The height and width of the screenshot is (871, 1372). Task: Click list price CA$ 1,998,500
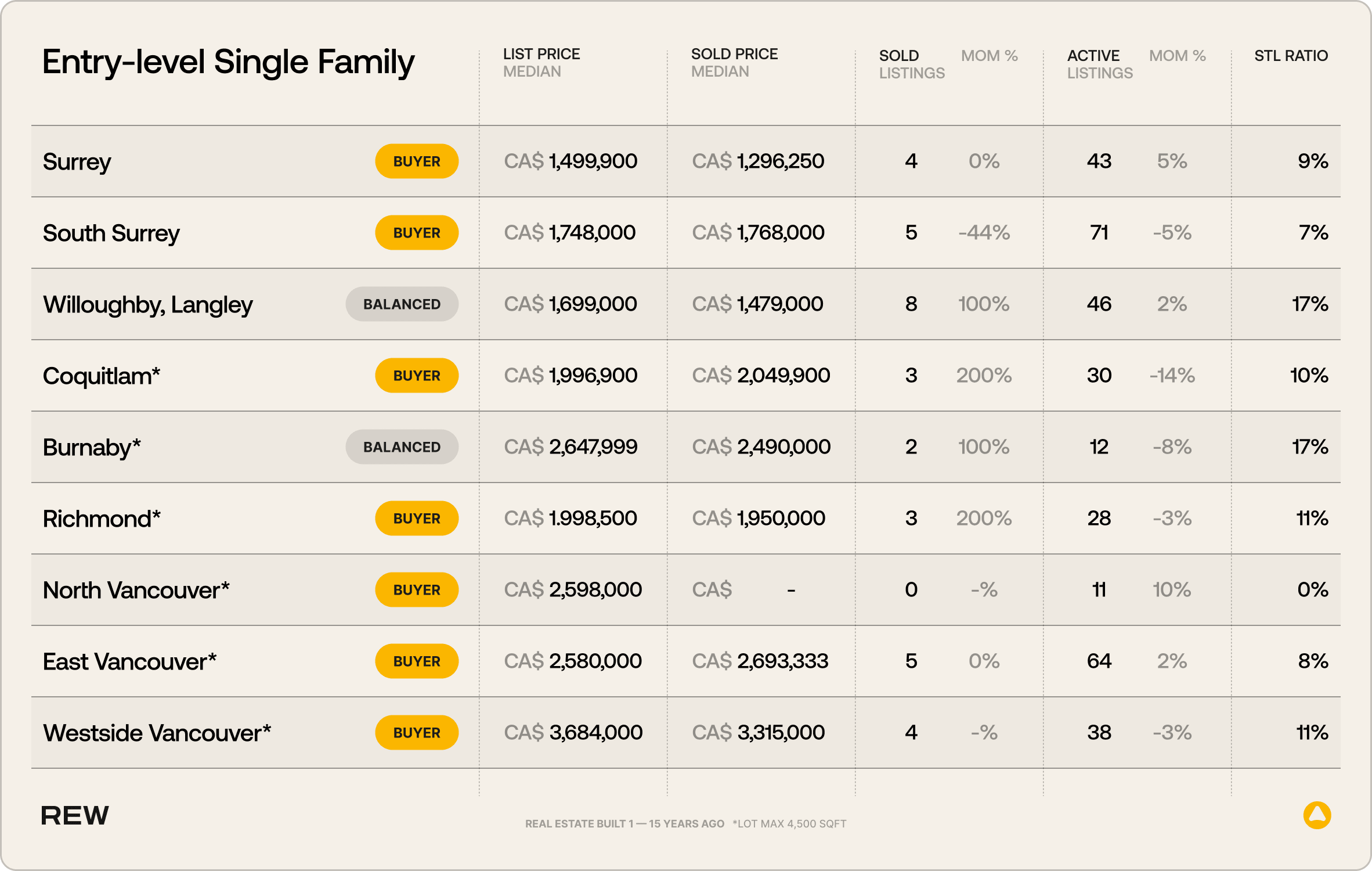[x=571, y=518]
